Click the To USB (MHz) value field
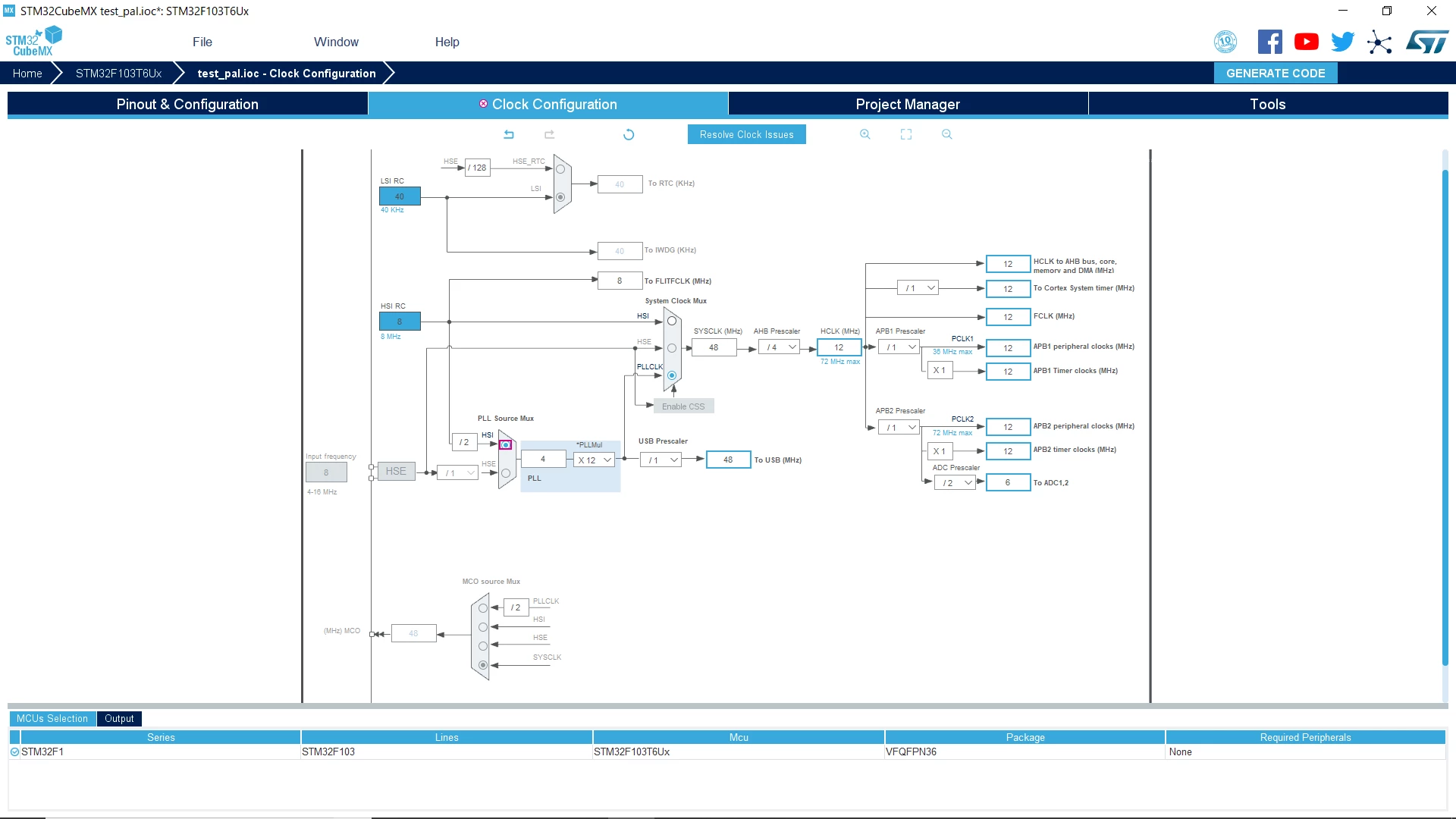1456x819 pixels. point(728,460)
